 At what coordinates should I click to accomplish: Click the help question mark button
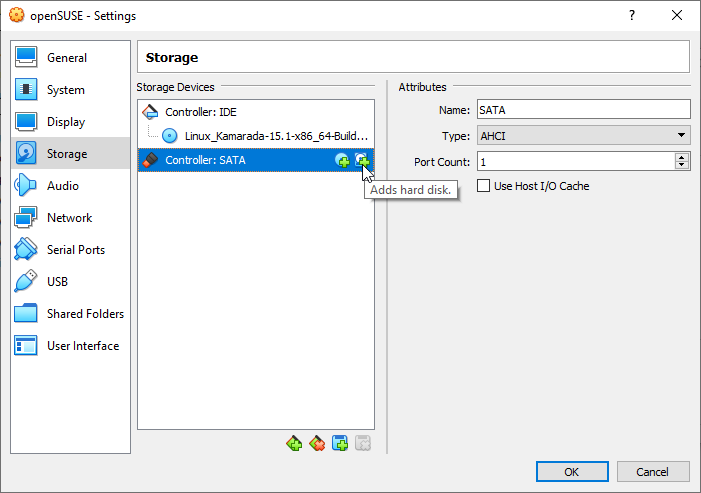(x=632, y=16)
